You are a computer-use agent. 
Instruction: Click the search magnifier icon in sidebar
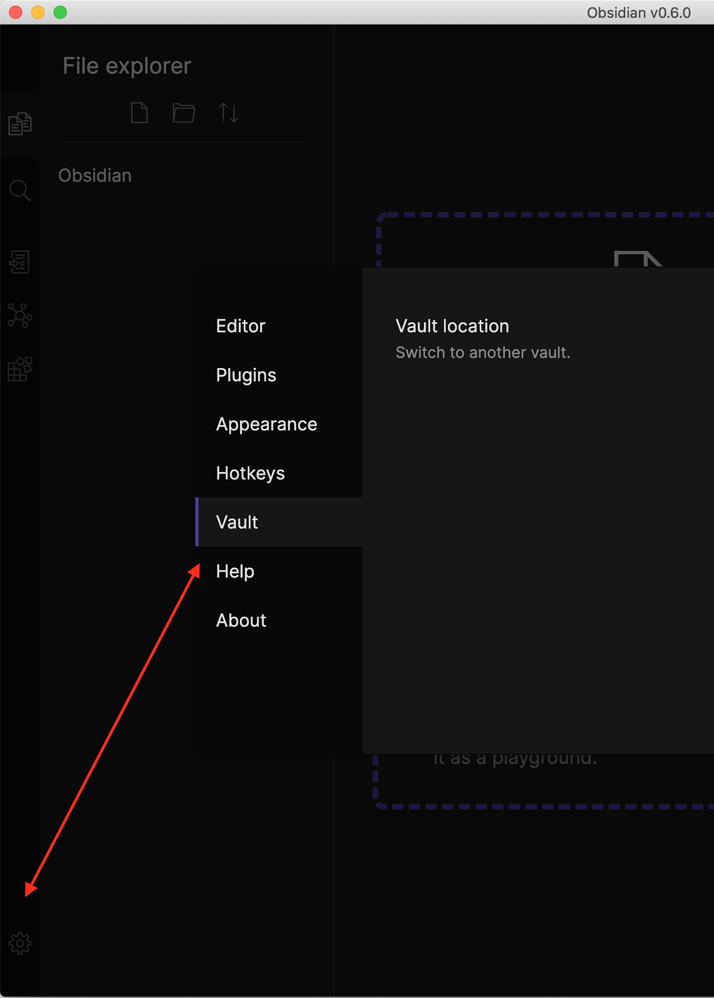[20, 190]
